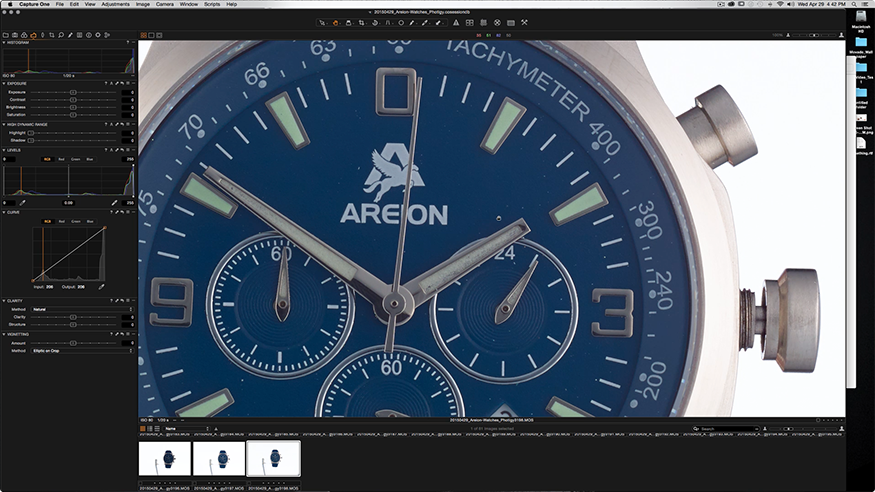Open the Details magnifier tool tab
The image size is (875, 492).
61,35
